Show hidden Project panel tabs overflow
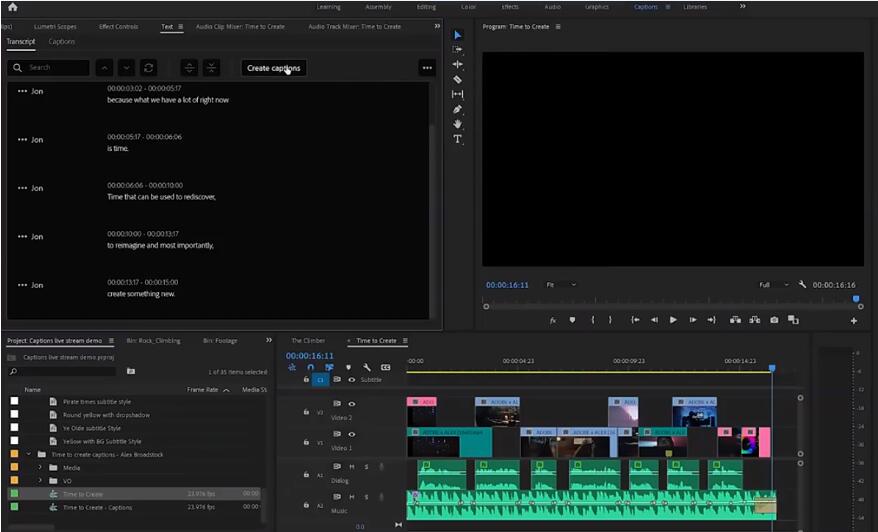Screen dimensions: 878x532 pyautogui.click(x=269, y=340)
